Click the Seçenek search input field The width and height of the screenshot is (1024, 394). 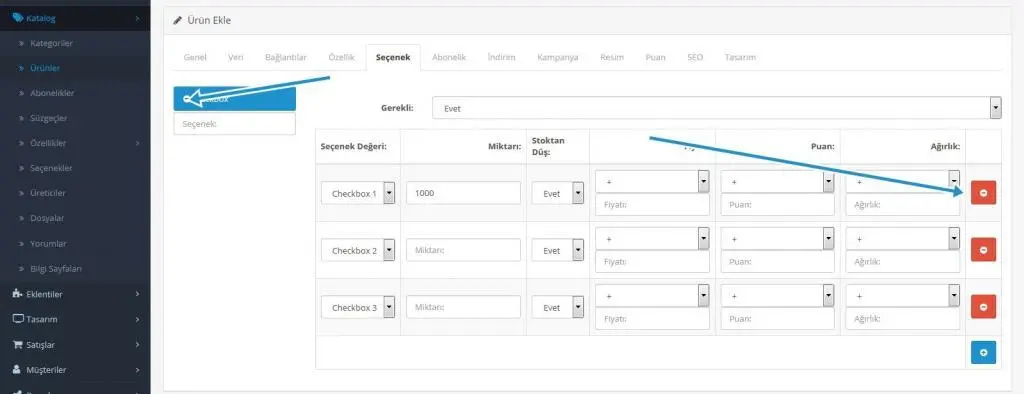pos(234,123)
